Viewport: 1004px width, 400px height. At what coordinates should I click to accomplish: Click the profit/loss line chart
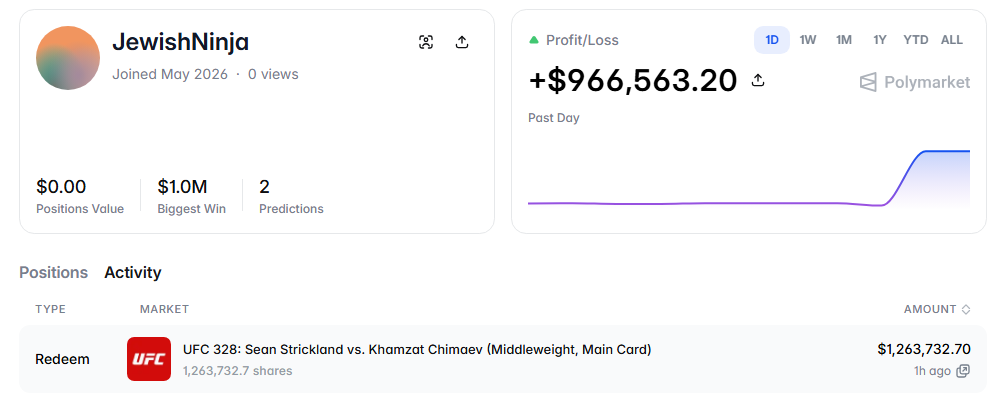click(749, 179)
